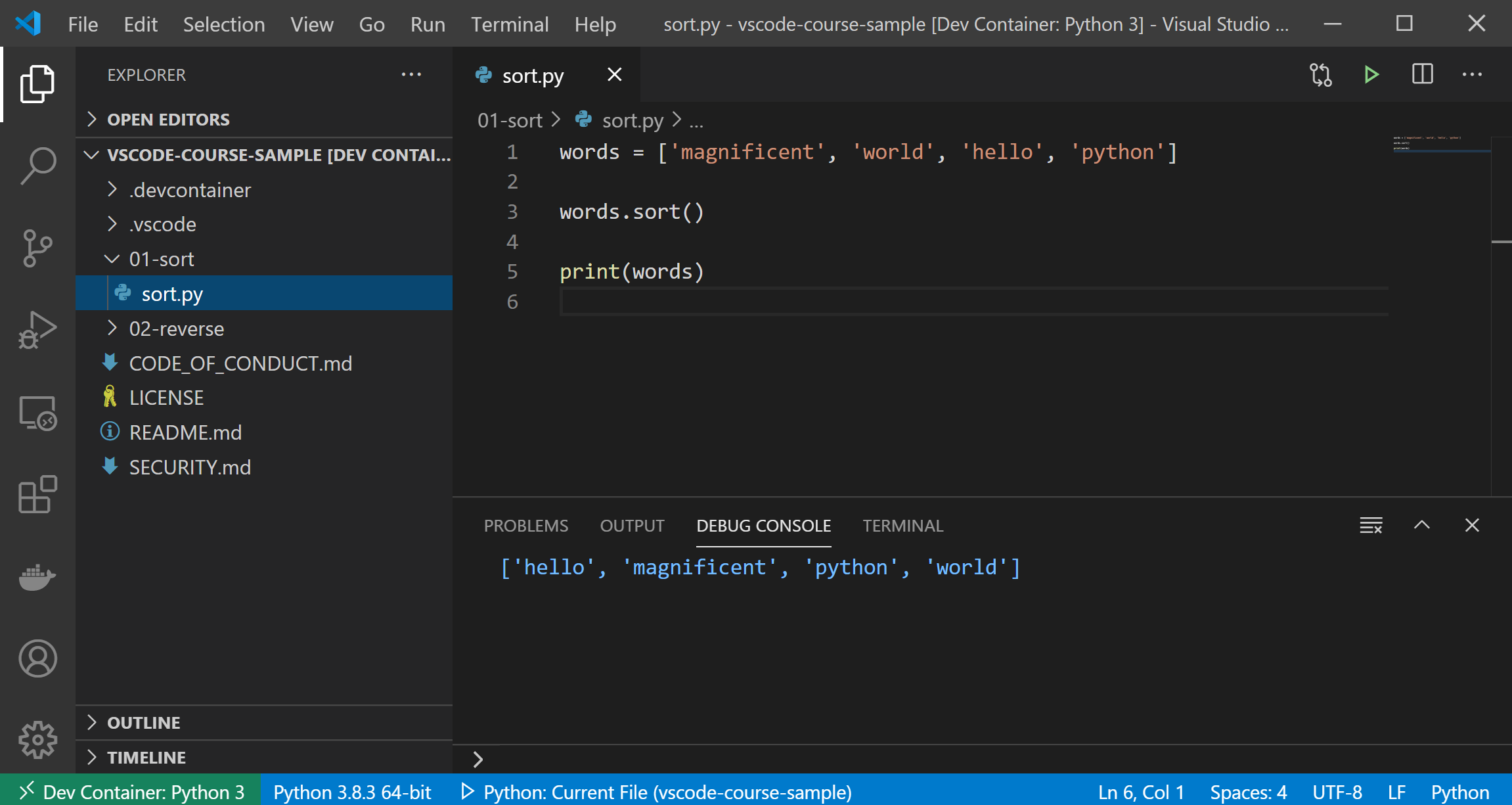Screen dimensions: 1512x805
Task: Open the Search view icon
Action: [x=37, y=166]
